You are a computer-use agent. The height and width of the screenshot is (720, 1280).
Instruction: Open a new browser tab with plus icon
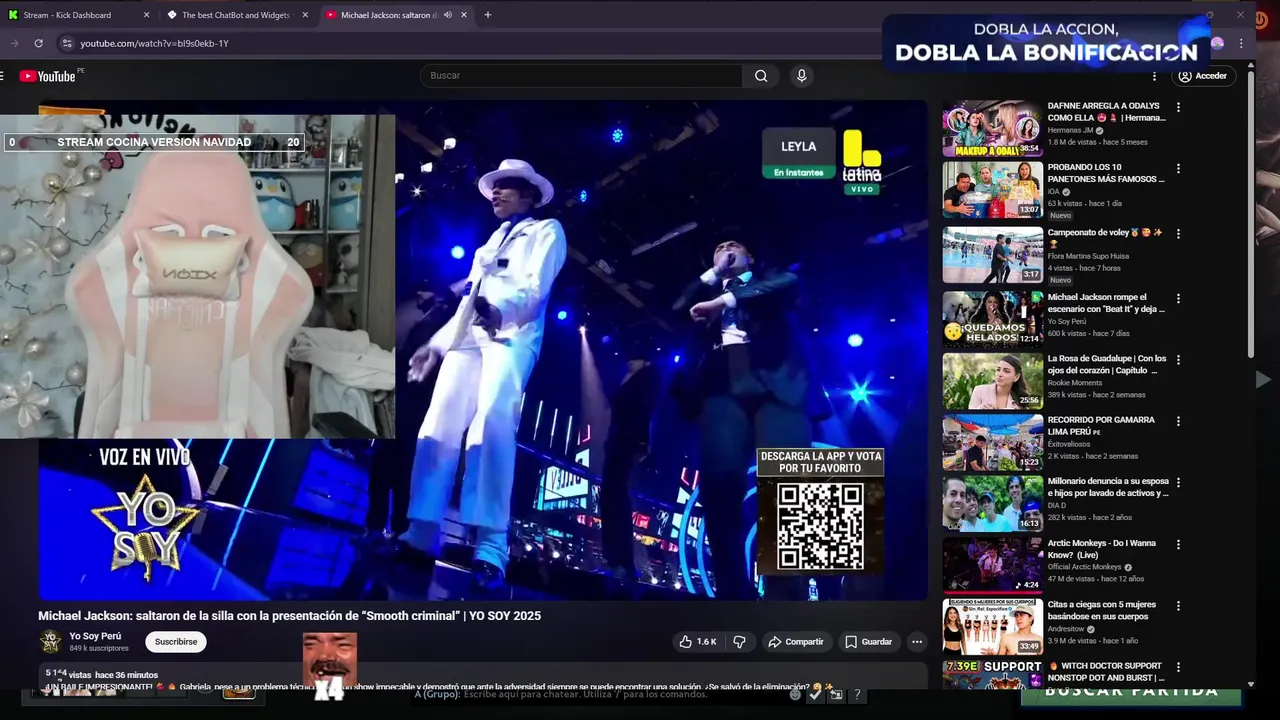coord(488,15)
